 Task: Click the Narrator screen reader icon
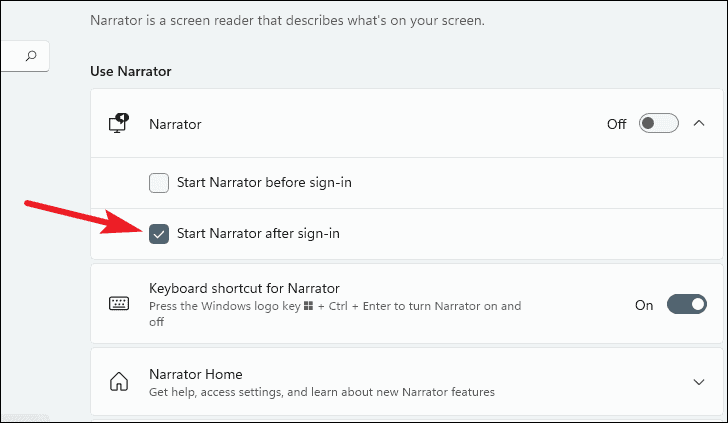(119, 124)
